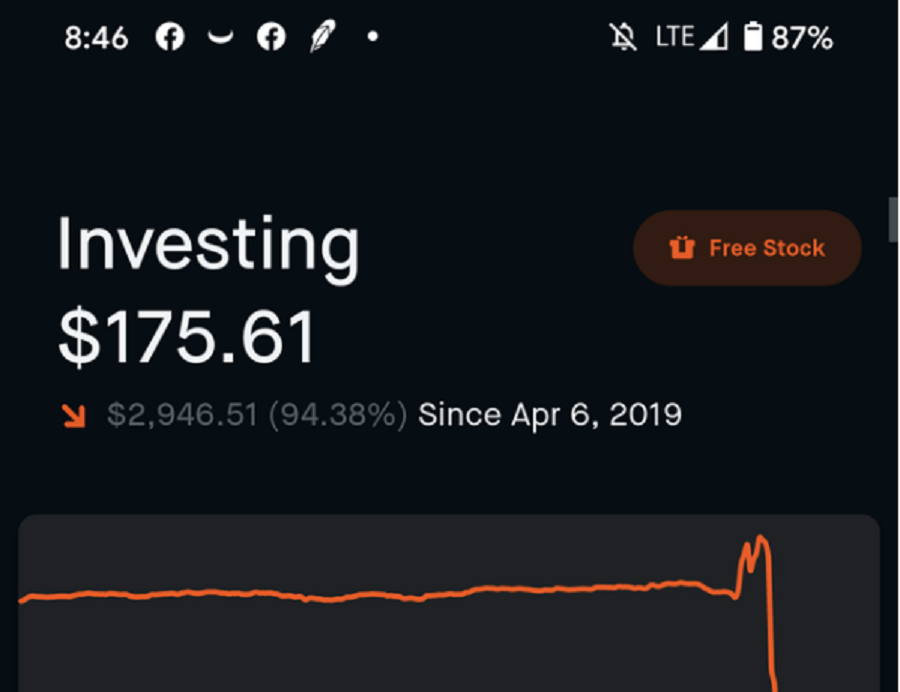Click the battery icon in status bar
Image resolution: width=900 pixels, height=692 pixels.
[753, 38]
